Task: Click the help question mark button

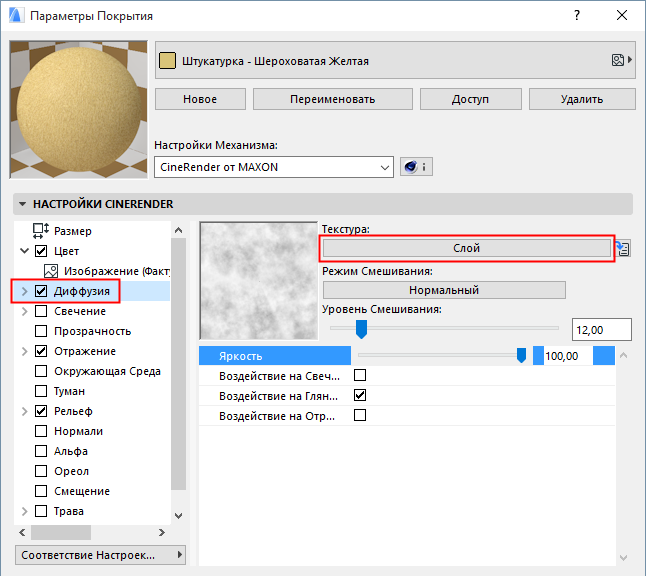Action: (577, 15)
